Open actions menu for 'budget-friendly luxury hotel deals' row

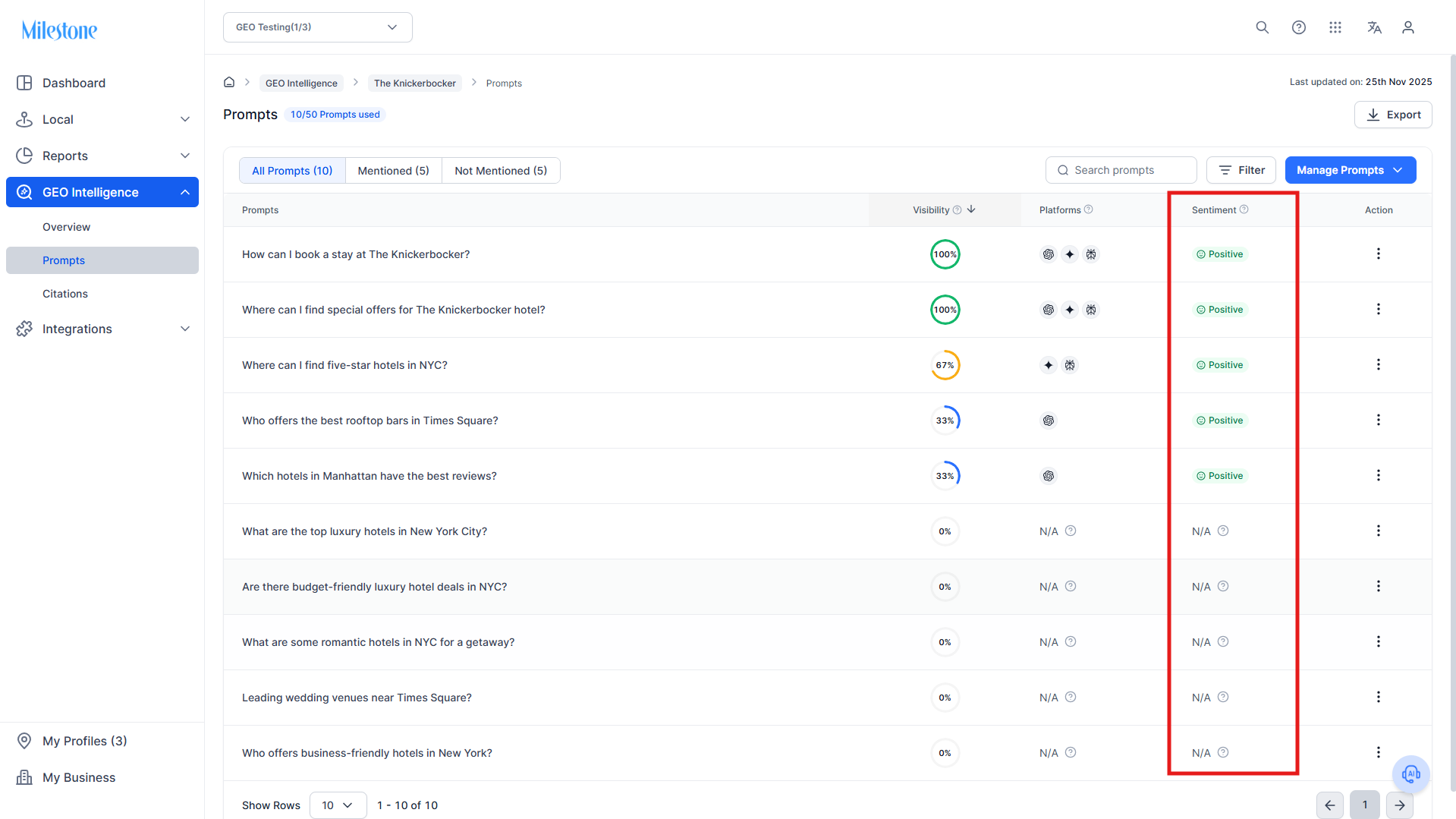tap(1379, 586)
